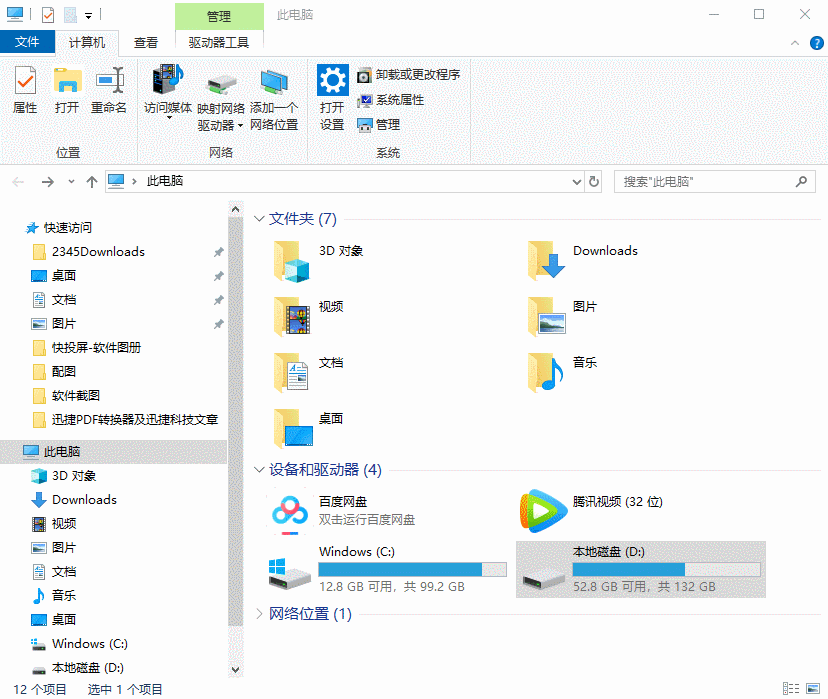Open 快投屏-软件图册 folder
The height and width of the screenshot is (699, 828).
[x=96, y=347]
